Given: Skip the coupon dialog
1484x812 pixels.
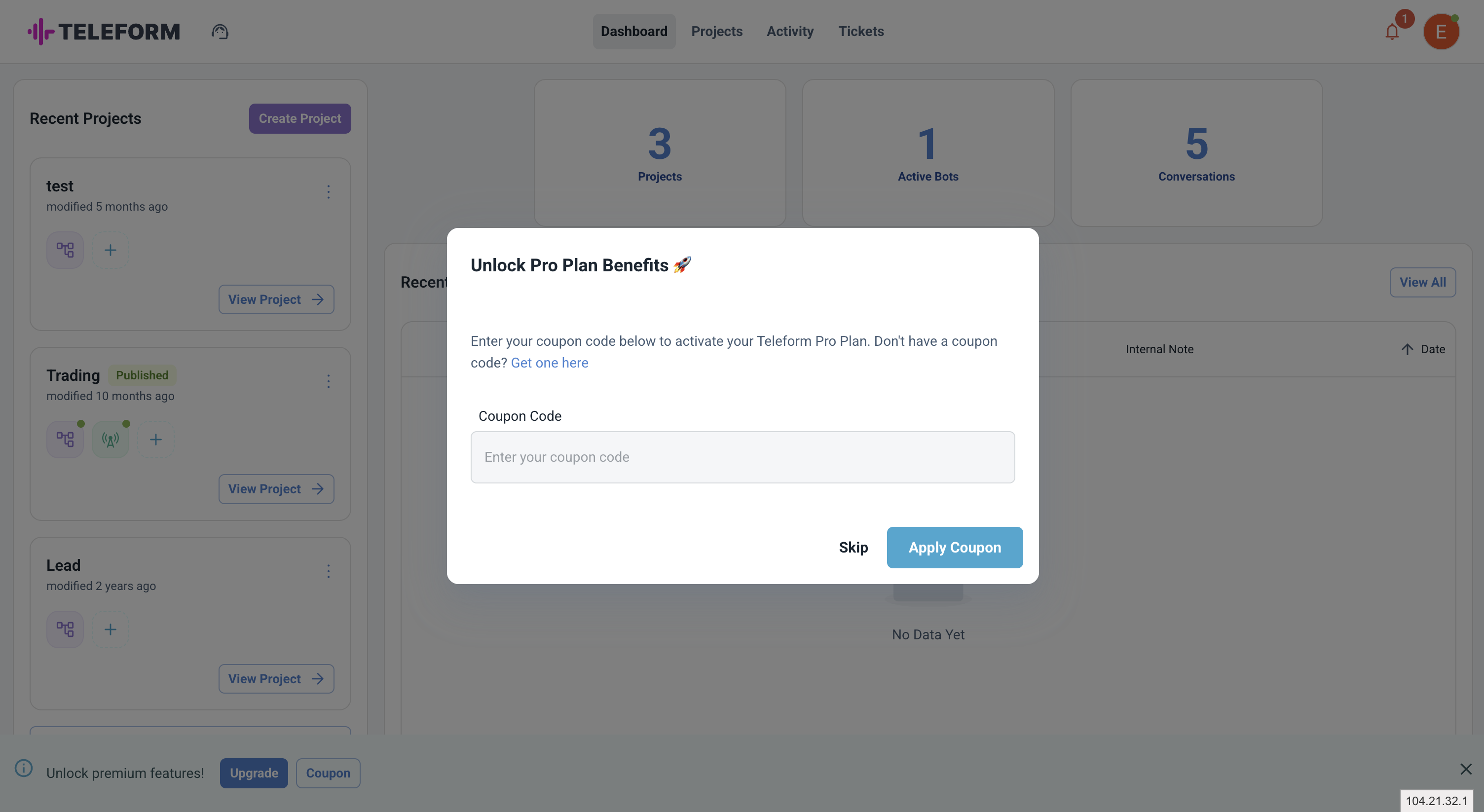Looking at the screenshot, I should 853,548.
